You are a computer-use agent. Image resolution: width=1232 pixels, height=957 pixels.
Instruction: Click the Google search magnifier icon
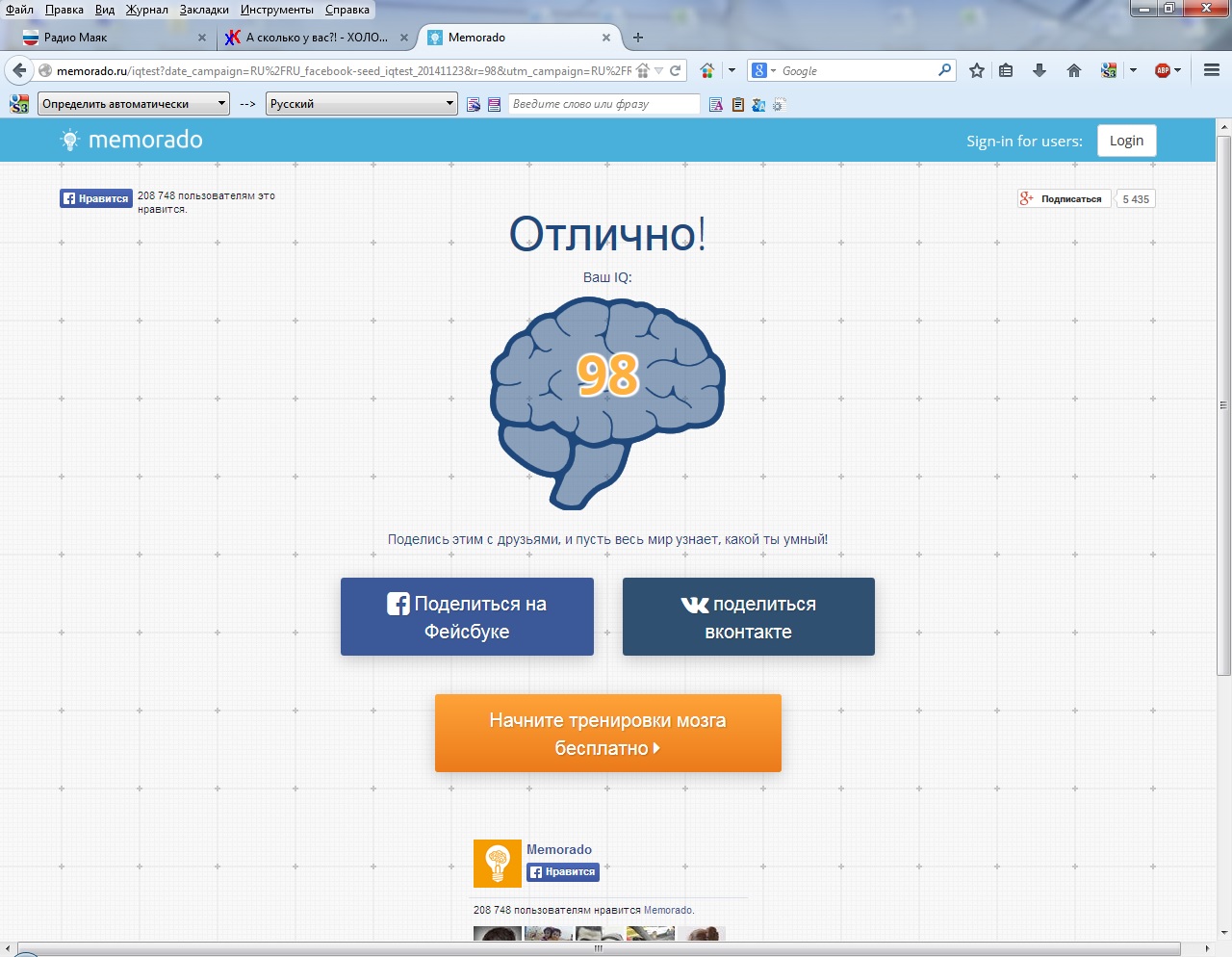click(944, 70)
